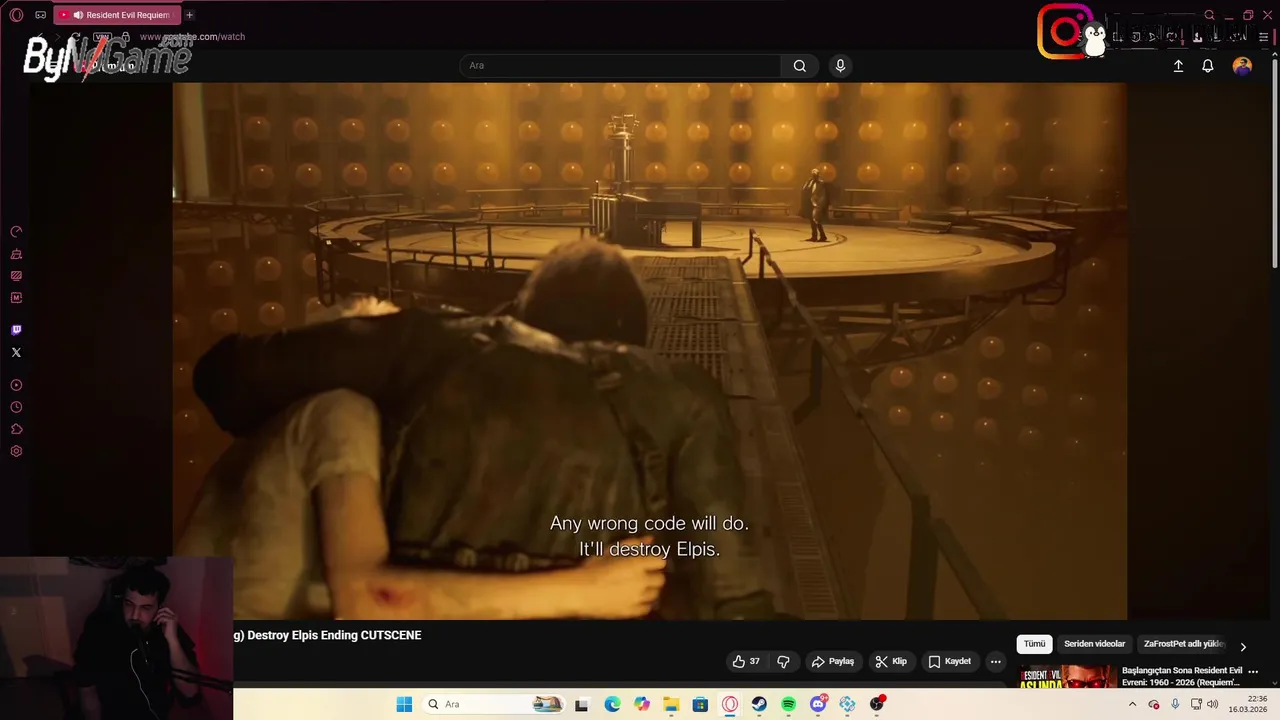The width and height of the screenshot is (1280, 720).
Task: Switch to the Resident Evil Requiem tab
Action: pyautogui.click(x=115, y=15)
